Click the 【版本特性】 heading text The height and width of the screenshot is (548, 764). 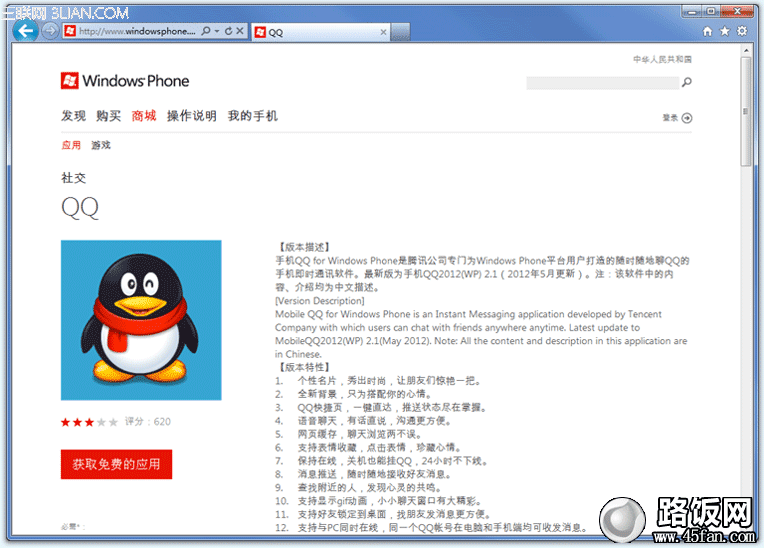(304, 367)
